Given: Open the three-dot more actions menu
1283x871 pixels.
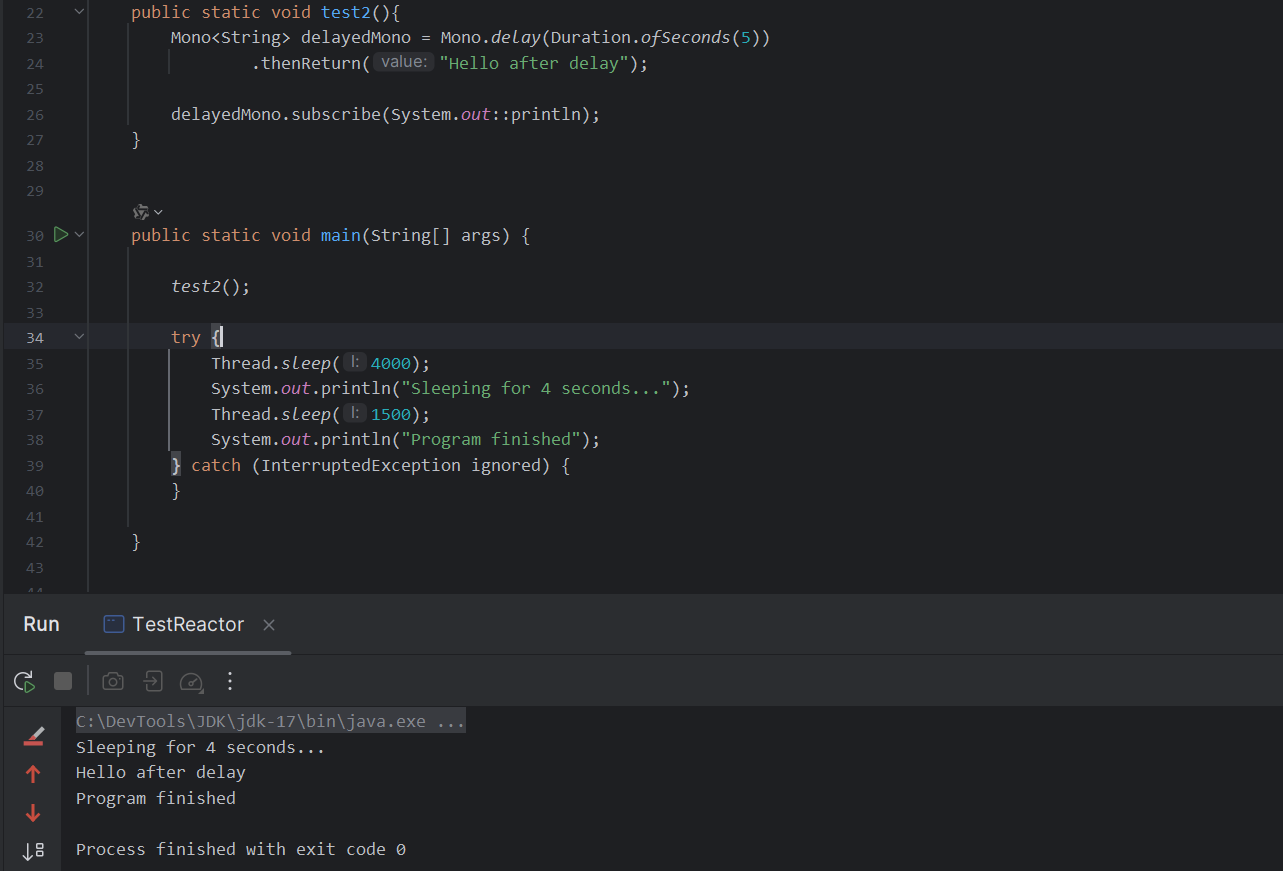Looking at the screenshot, I should (x=230, y=681).
